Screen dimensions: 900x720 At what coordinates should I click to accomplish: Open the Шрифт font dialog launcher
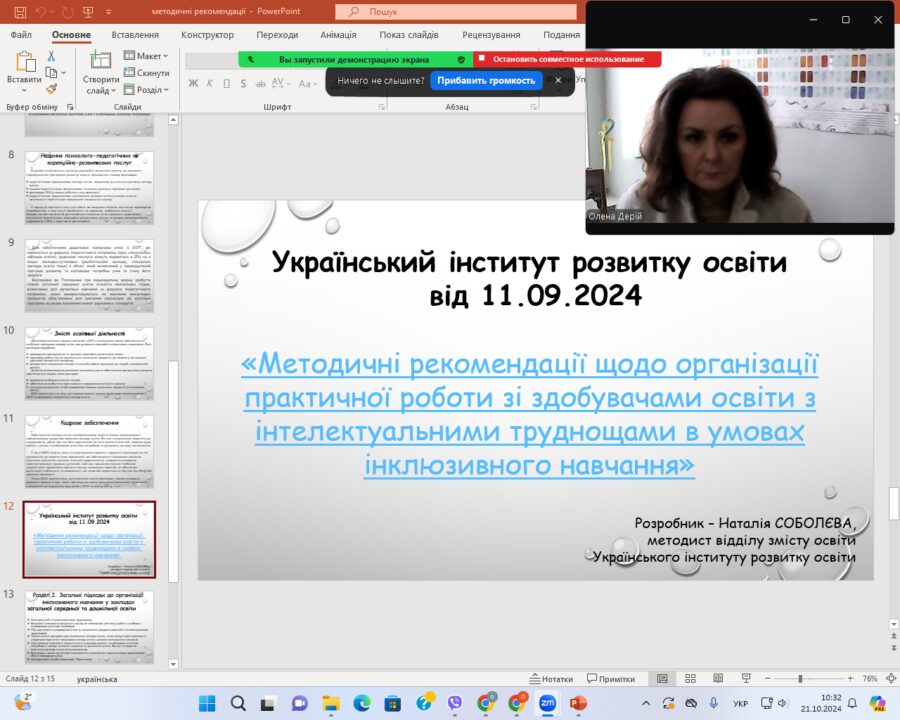(382, 107)
